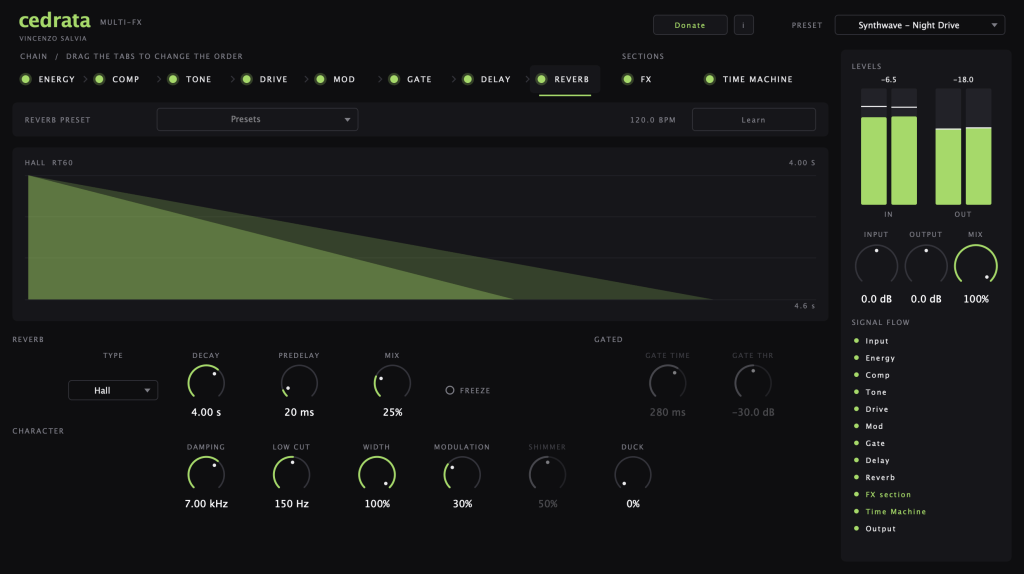This screenshot has height=574, width=1024.
Task: Open the DELAY tab
Action: 496,80
